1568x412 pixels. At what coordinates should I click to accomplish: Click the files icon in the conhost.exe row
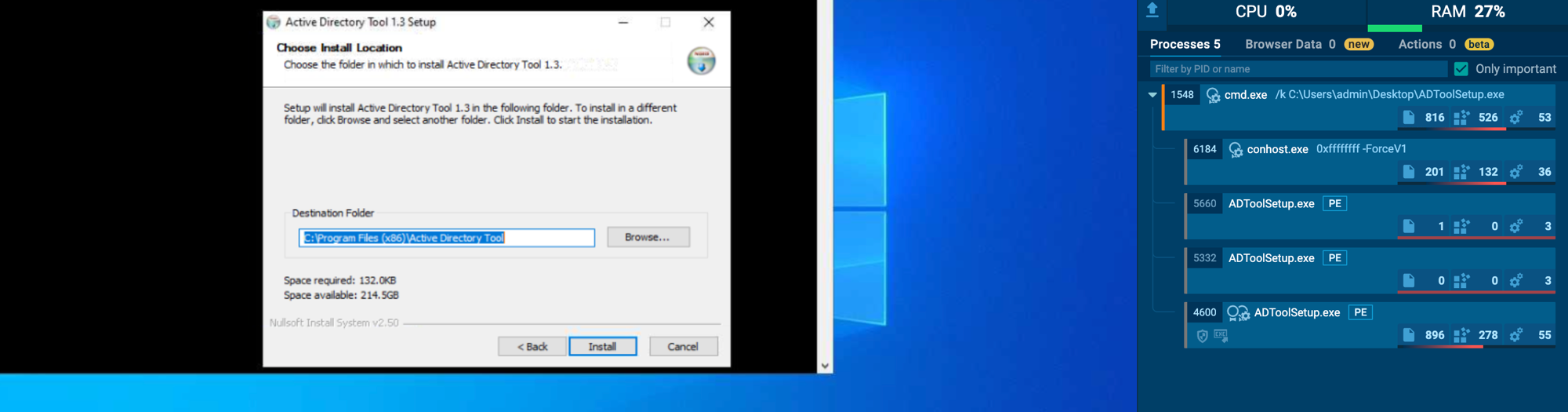pyautogui.click(x=1409, y=171)
